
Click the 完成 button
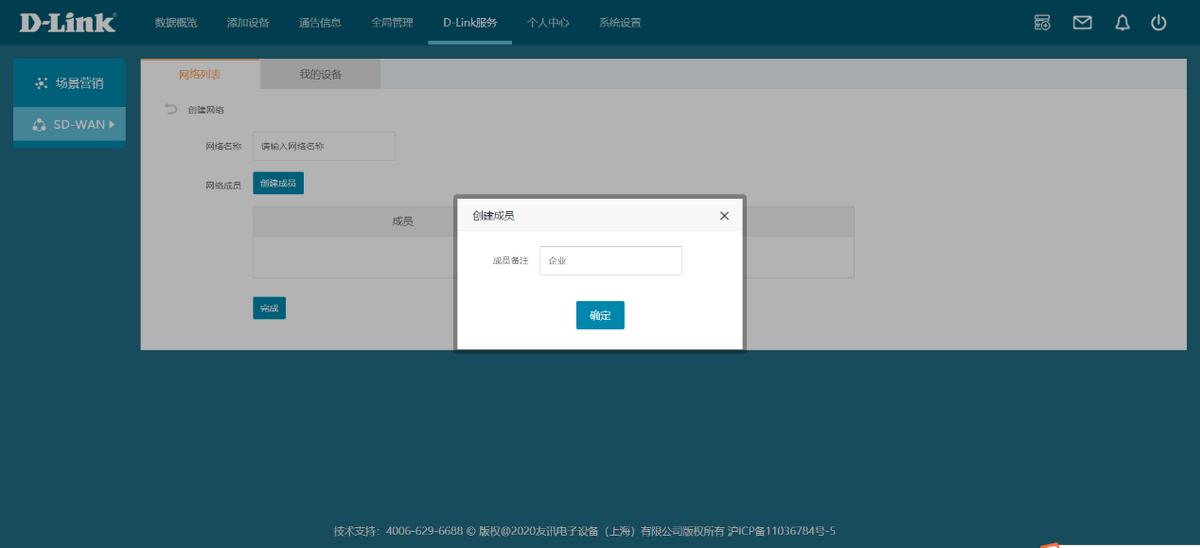(269, 308)
